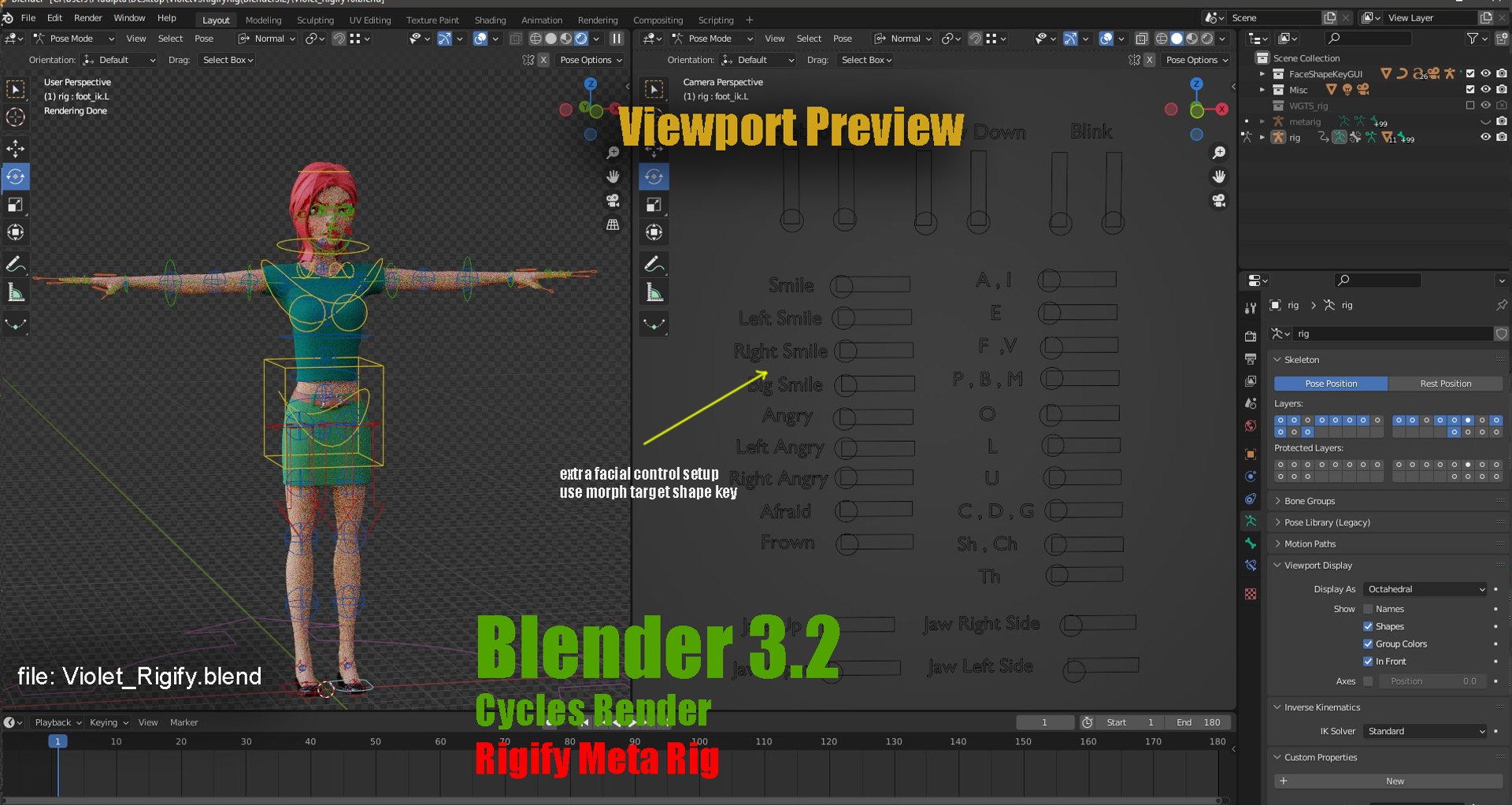1512x805 pixels.
Task: Set the End frame field
Action: coord(1197,722)
